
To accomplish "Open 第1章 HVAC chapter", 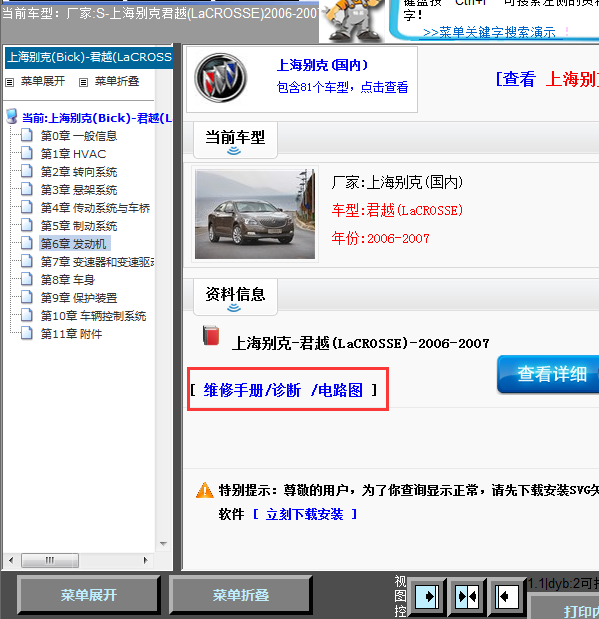I will tap(73, 154).
